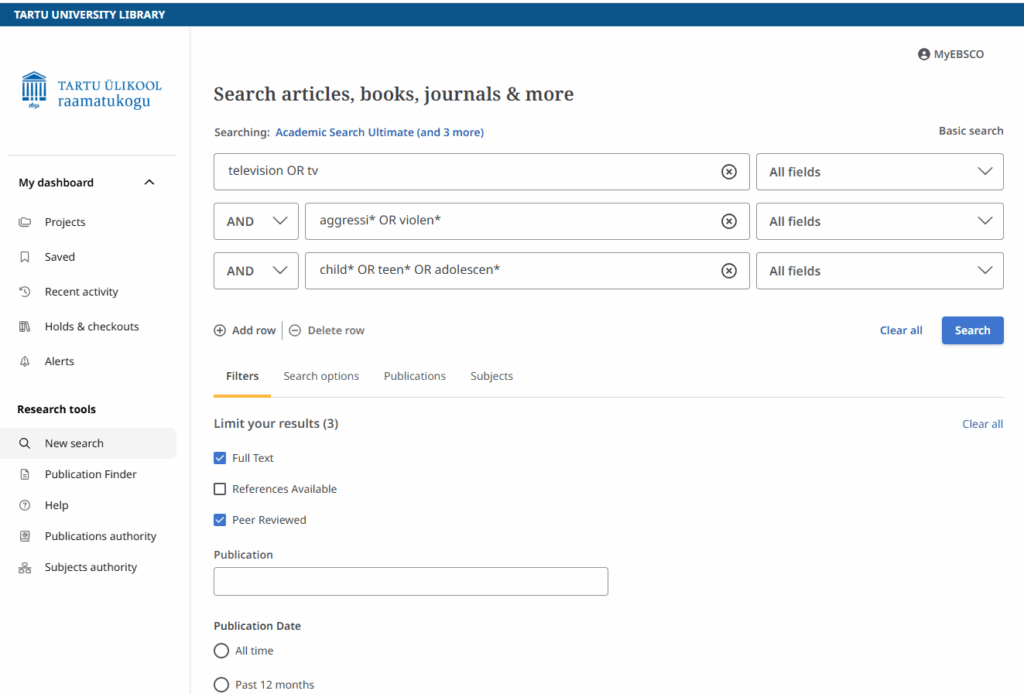1024x694 pixels.
Task: Click the MyEBSCO account icon
Action: tap(924, 54)
